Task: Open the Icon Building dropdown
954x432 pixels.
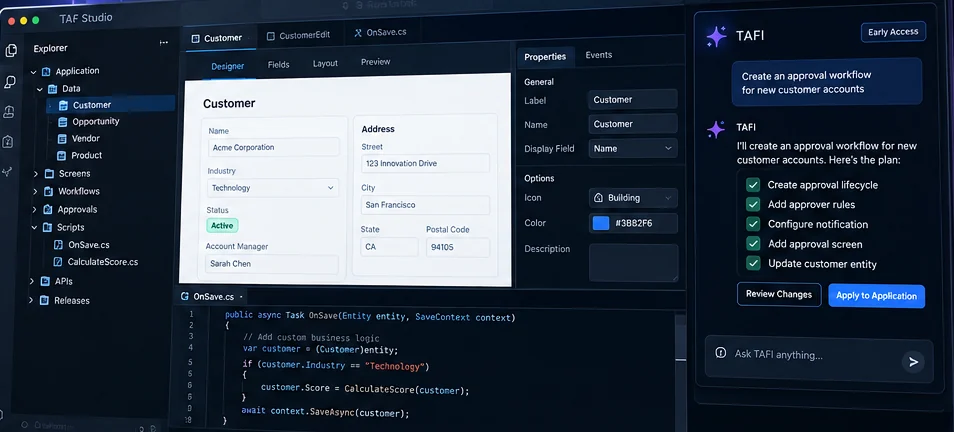Action: pyautogui.click(x=633, y=198)
